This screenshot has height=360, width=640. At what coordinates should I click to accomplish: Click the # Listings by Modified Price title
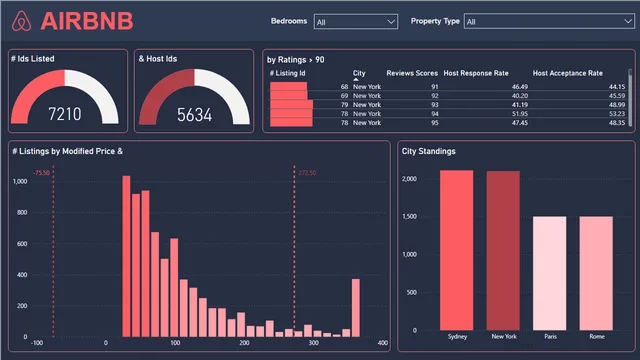[x=67, y=151]
